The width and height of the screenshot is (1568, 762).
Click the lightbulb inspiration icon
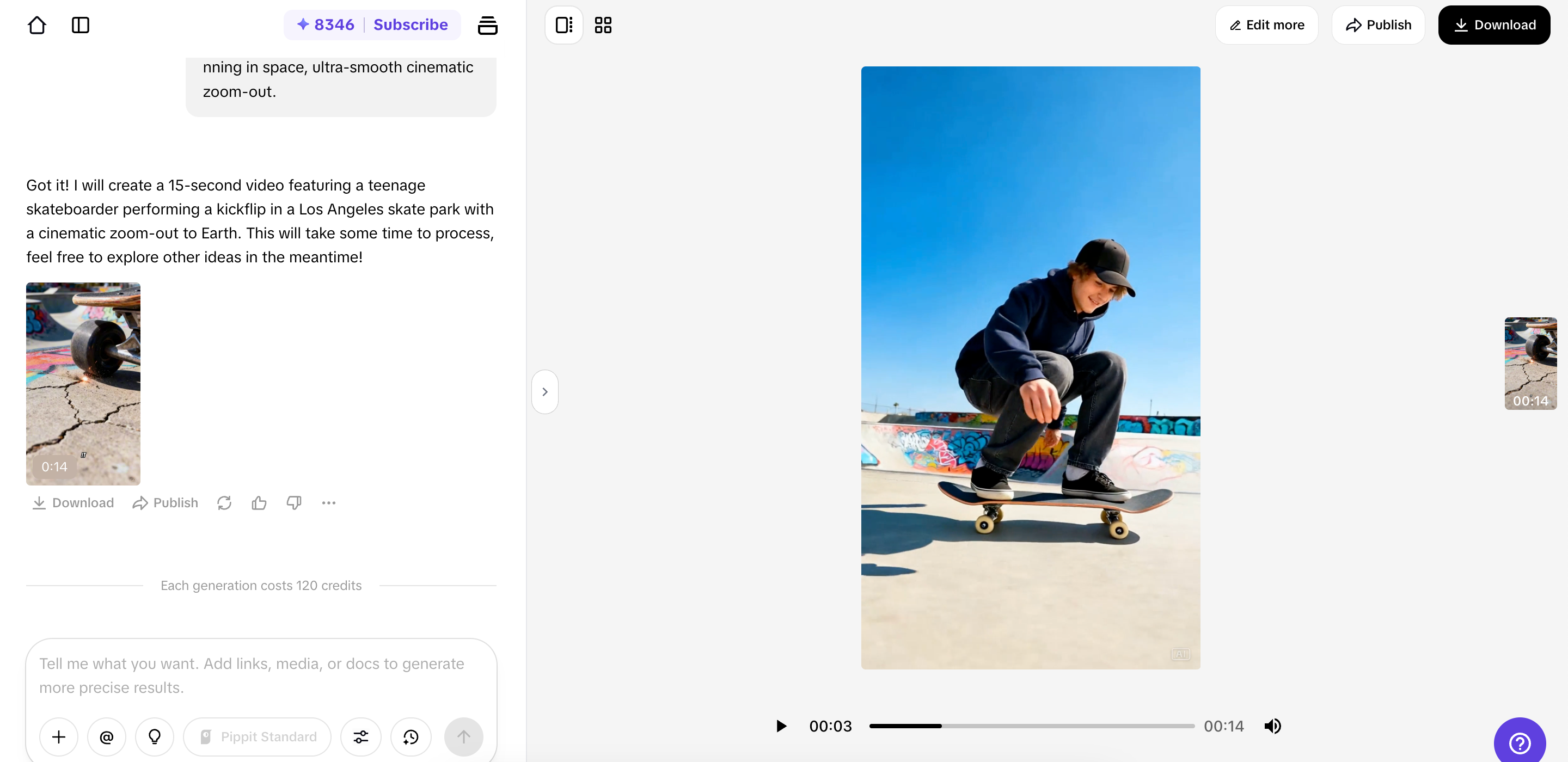click(x=154, y=736)
